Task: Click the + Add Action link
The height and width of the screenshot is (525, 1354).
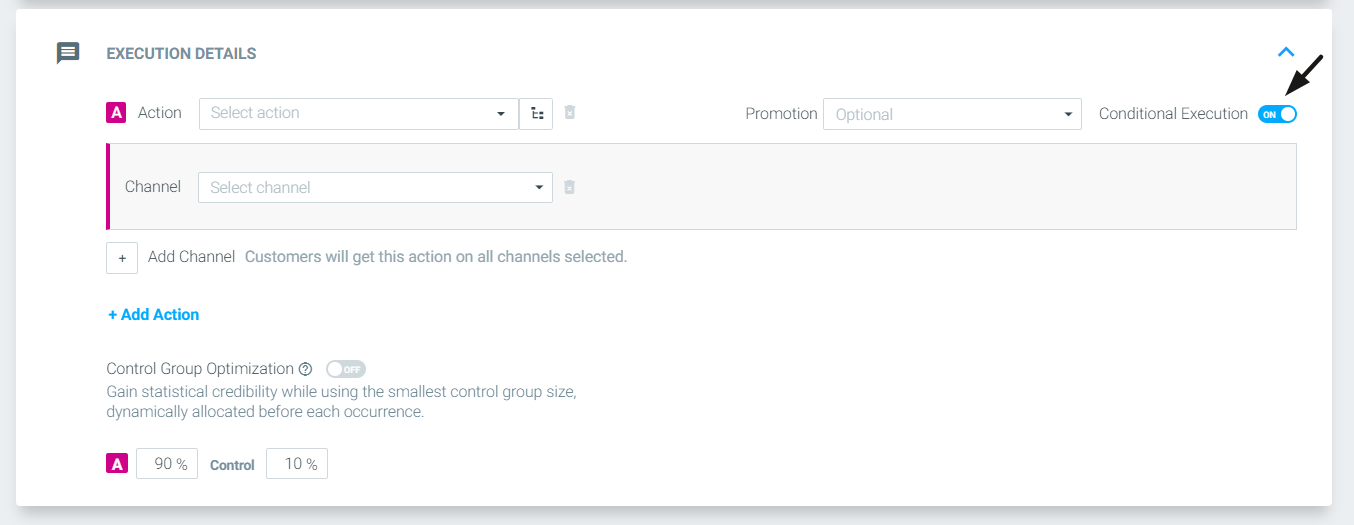Action: [154, 314]
